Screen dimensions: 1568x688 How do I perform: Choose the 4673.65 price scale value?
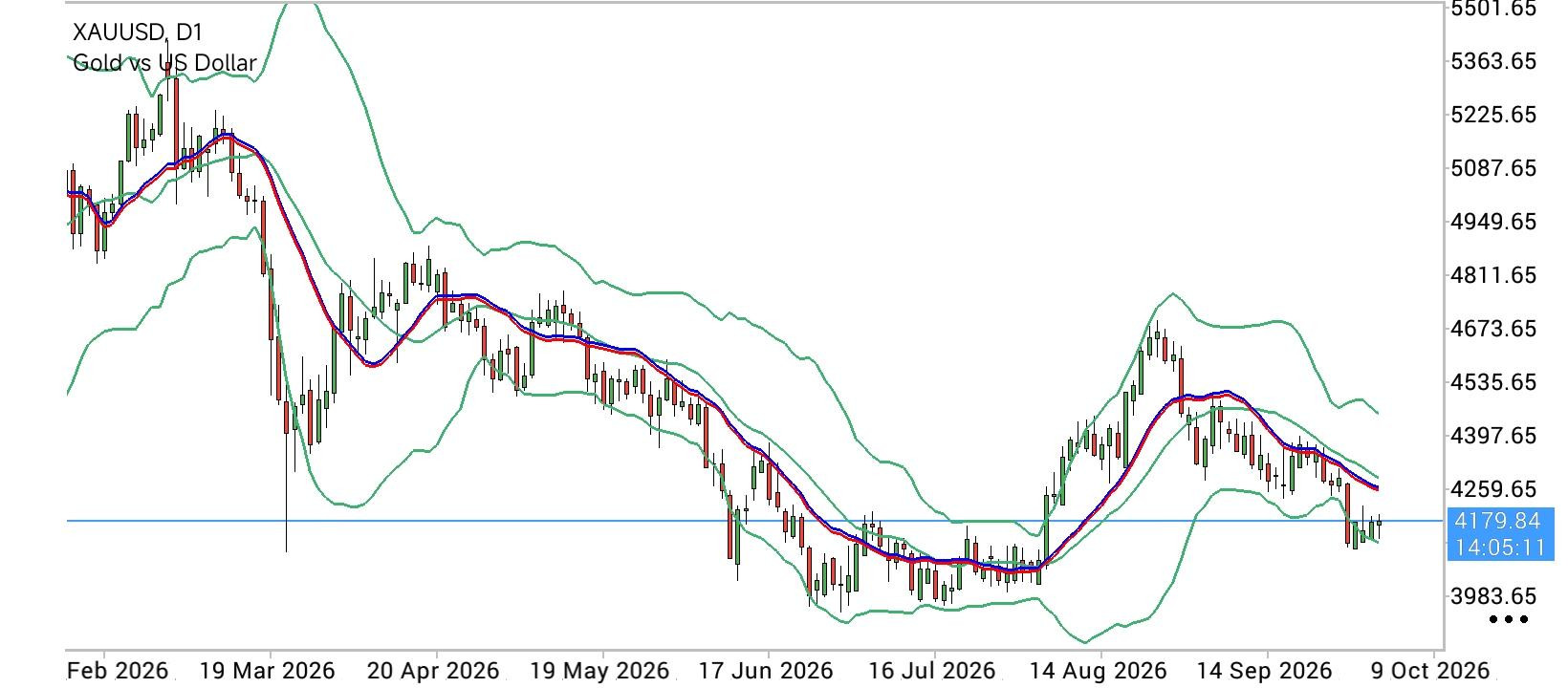click(1493, 329)
